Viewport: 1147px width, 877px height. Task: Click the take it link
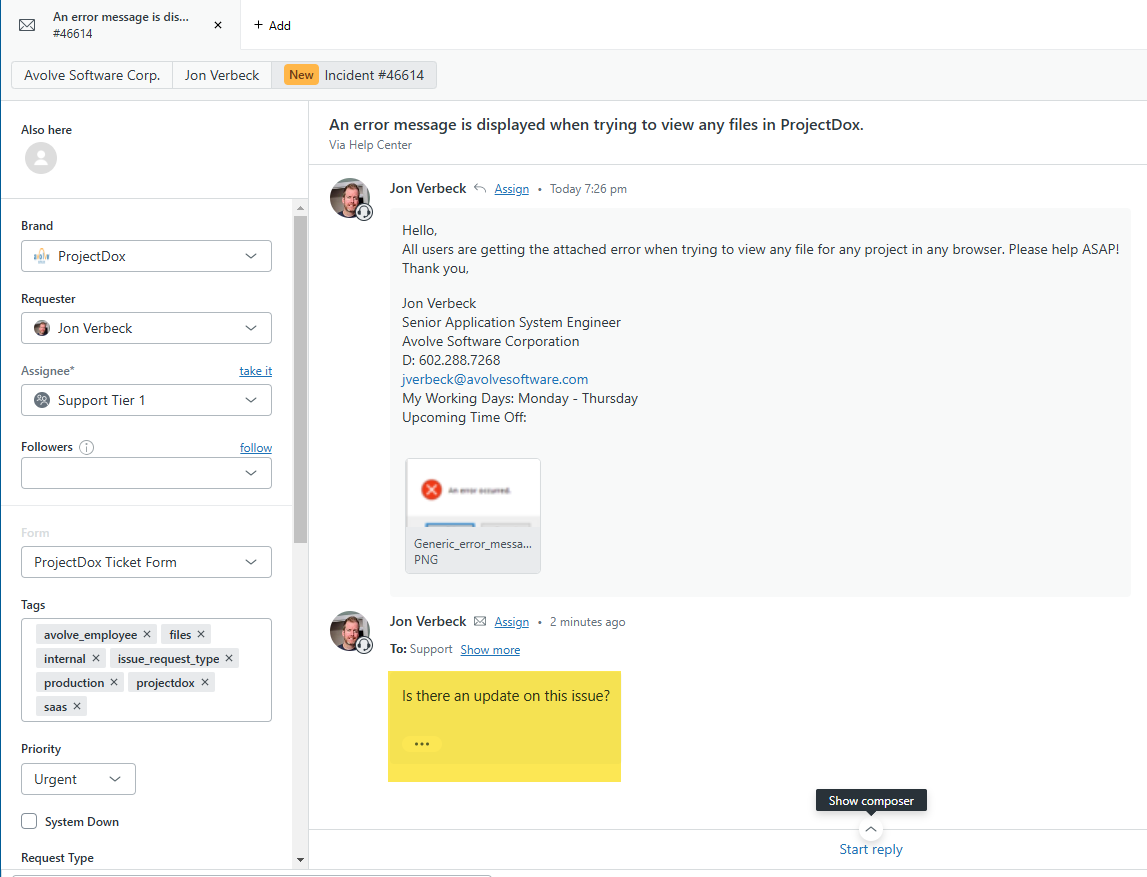click(255, 371)
